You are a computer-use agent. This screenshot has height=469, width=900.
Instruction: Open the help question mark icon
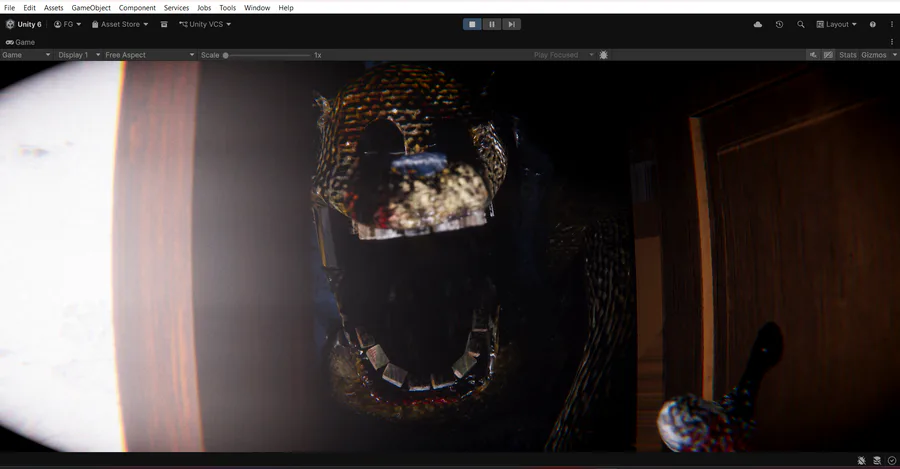point(872,24)
